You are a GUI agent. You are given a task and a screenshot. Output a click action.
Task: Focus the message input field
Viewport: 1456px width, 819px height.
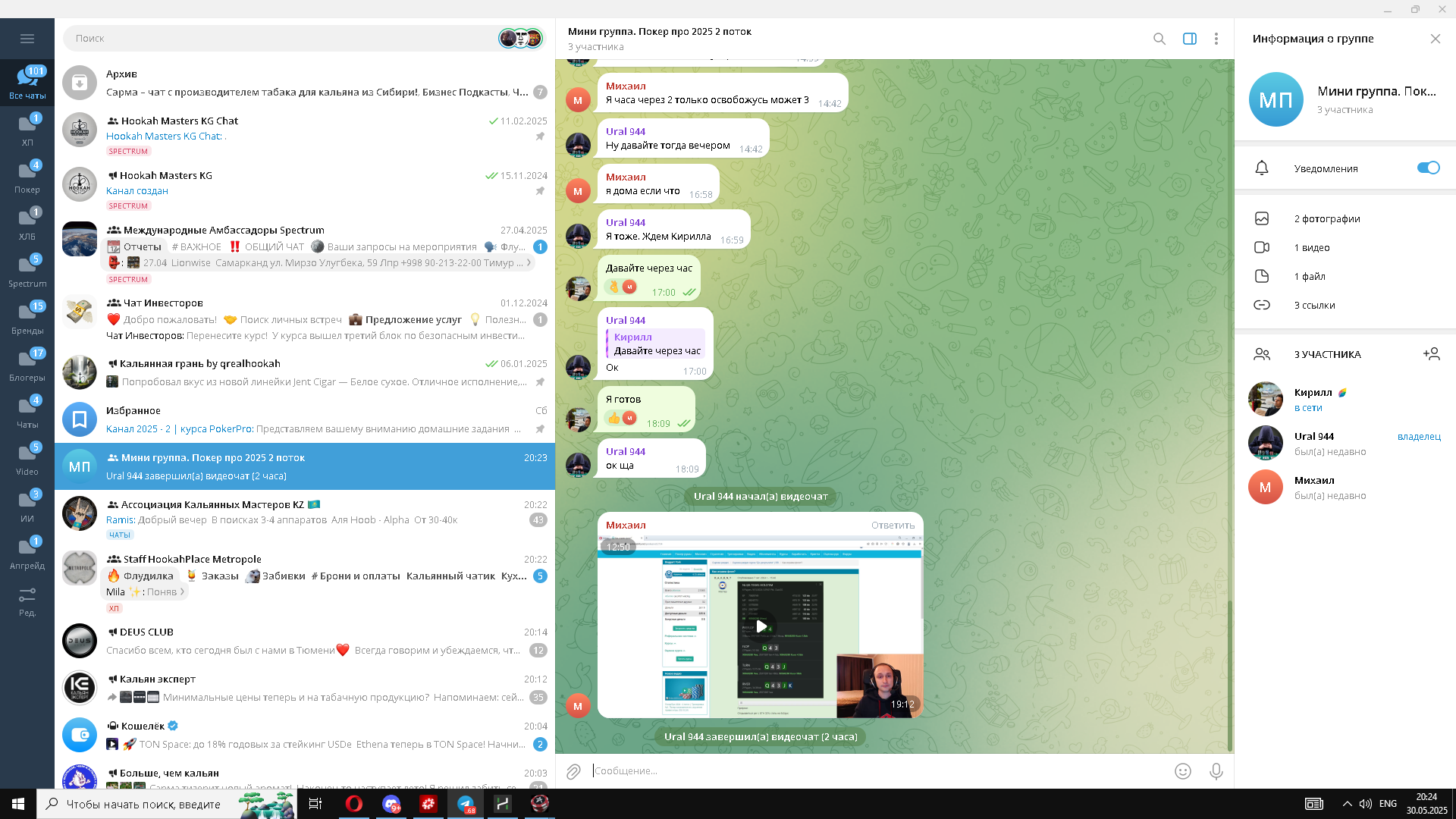[880, 771]
